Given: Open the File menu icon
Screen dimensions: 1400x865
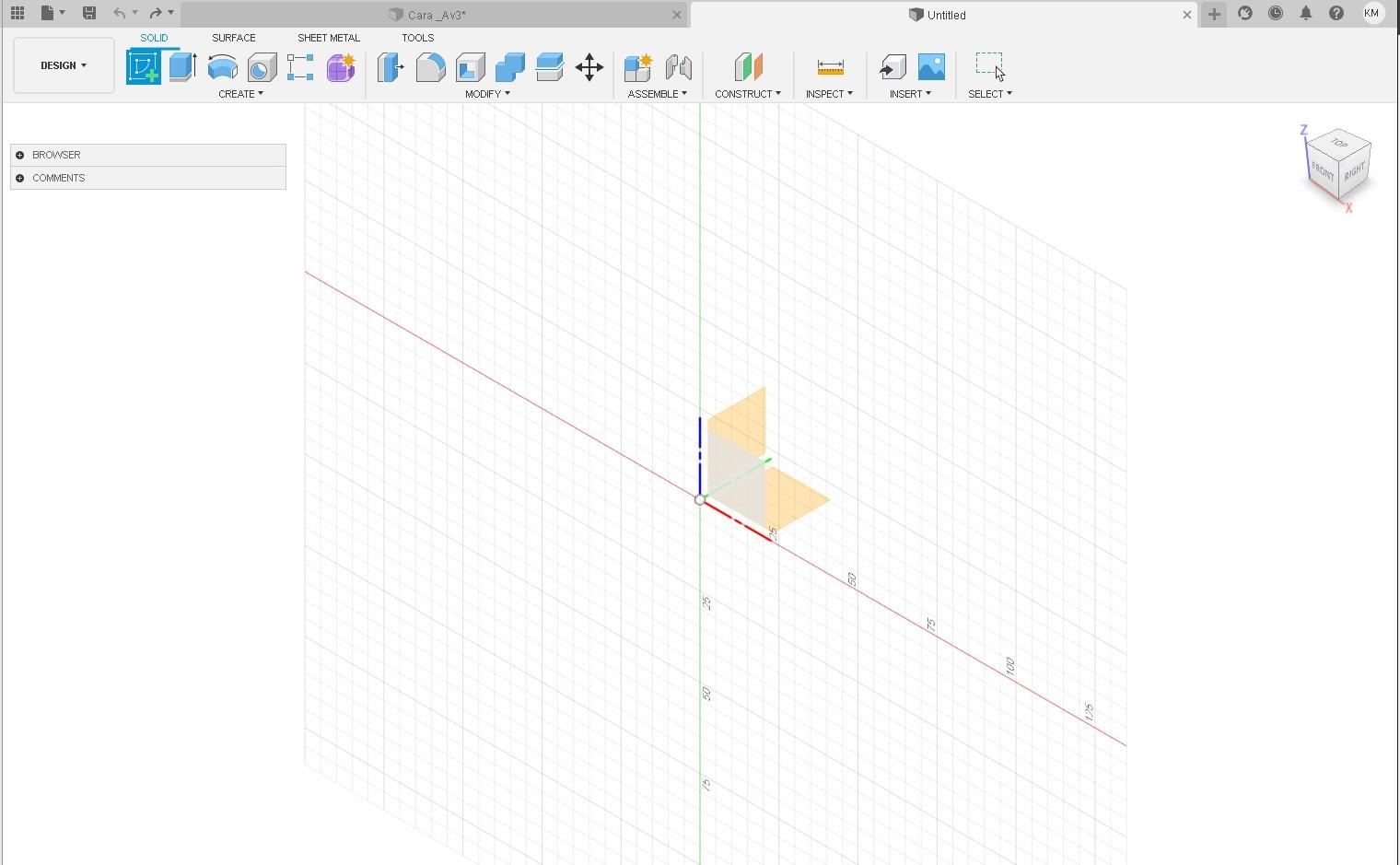Looking at the screenshot, I should [52, 13].
